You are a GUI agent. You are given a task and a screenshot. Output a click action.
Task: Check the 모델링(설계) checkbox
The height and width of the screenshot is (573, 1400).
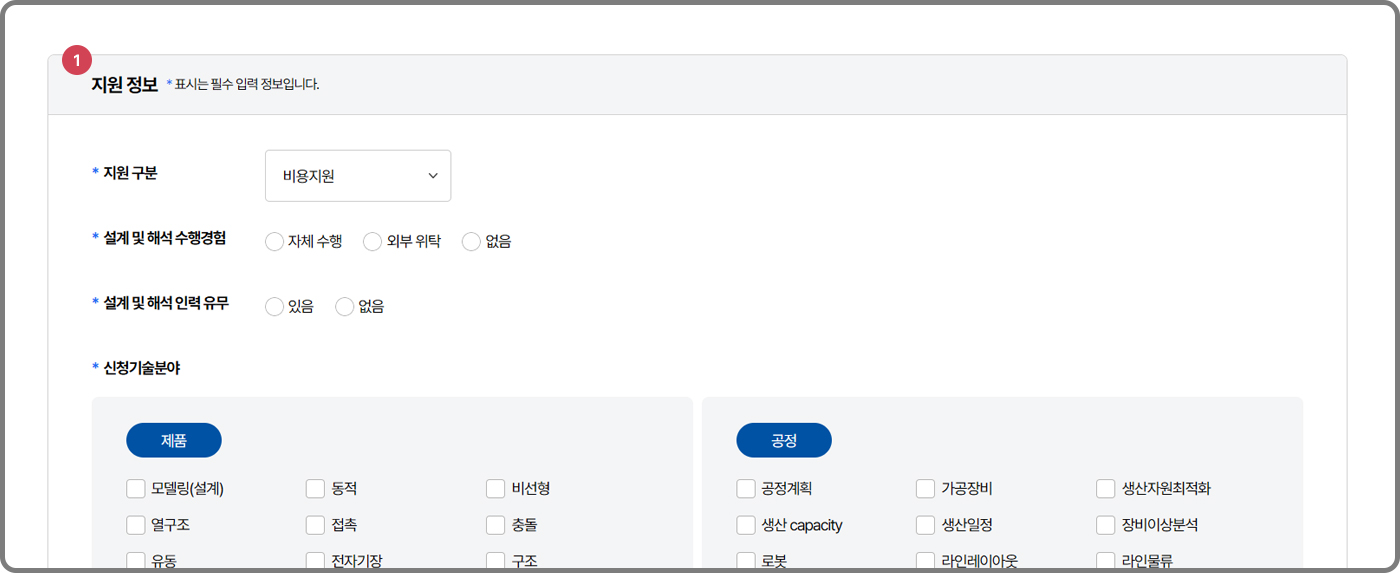tap(136, 489)
